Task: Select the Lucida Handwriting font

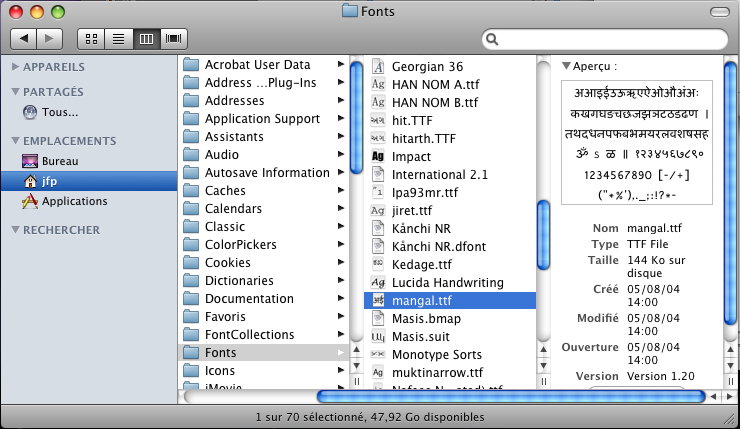Action: [x=447, y=283]
